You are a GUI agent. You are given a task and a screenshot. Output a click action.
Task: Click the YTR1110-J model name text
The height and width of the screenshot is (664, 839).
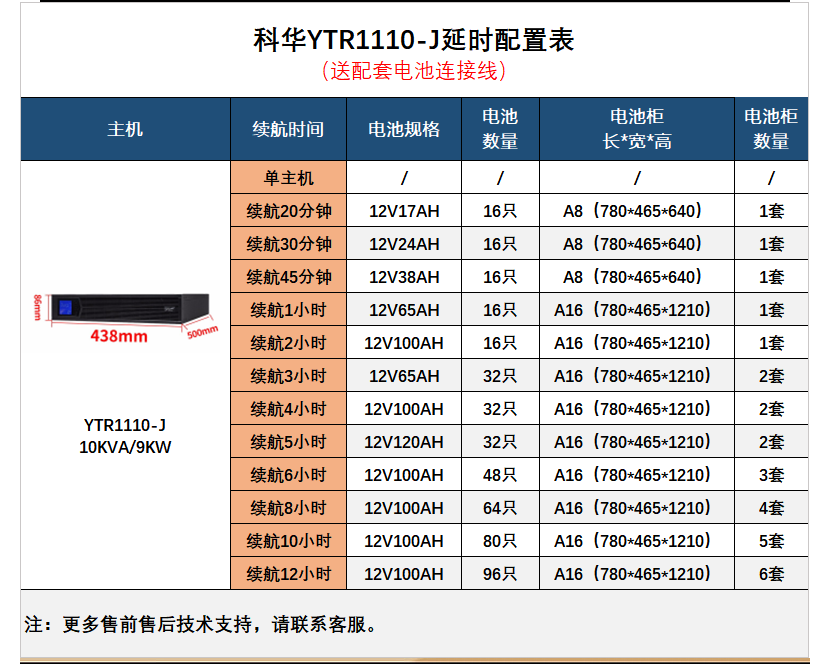coord(125,425)
